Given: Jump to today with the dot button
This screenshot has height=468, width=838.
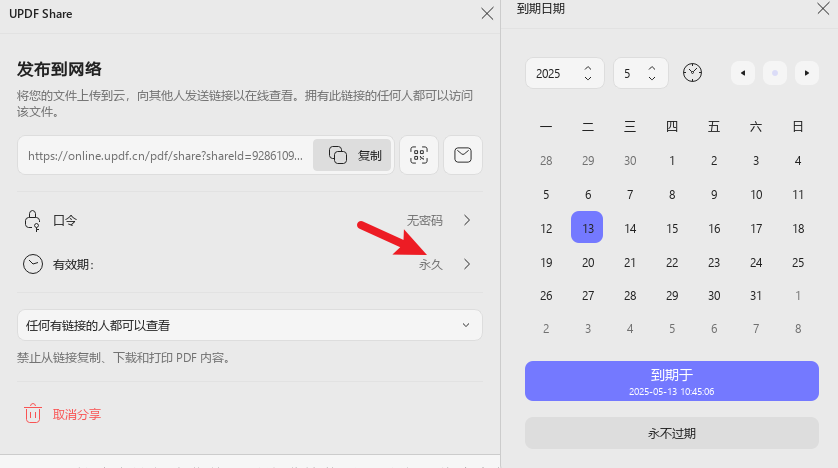Looking at the screenshot, I should tap(775, 73).
